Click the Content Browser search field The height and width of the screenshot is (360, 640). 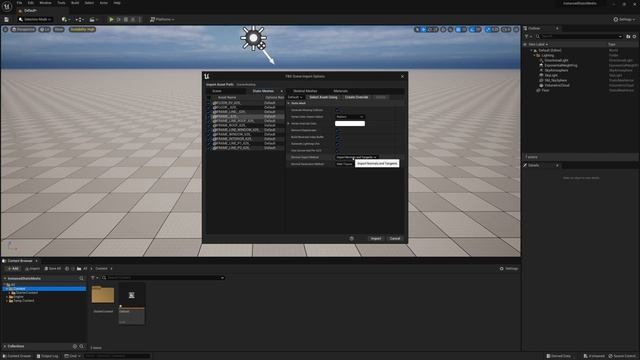(163, 278)
